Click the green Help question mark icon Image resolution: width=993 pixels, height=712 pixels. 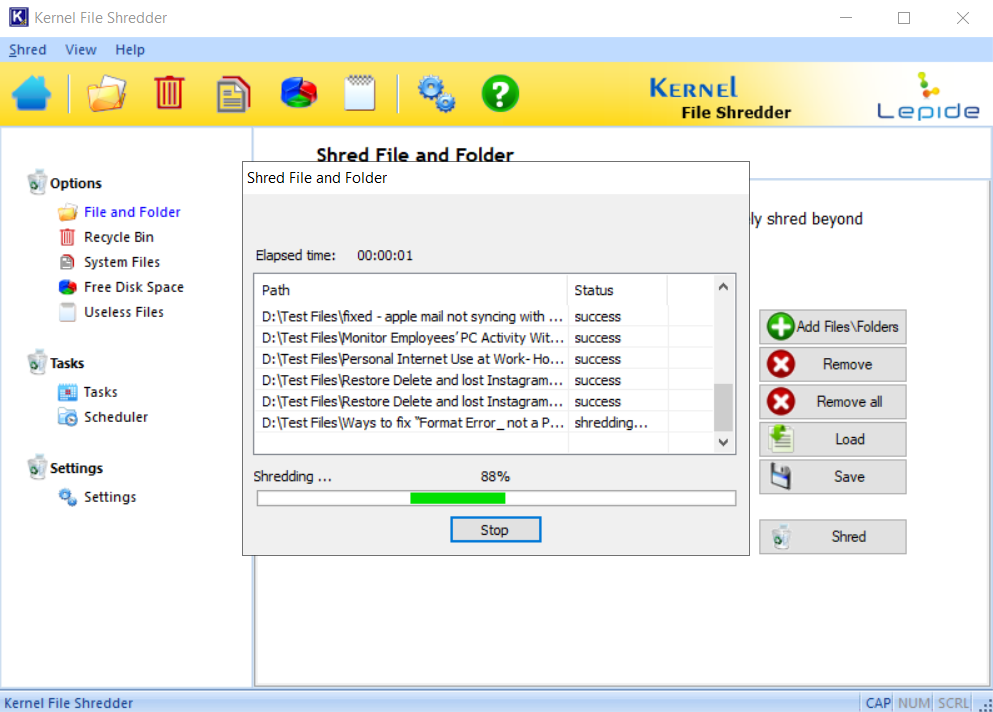[500, 94]
